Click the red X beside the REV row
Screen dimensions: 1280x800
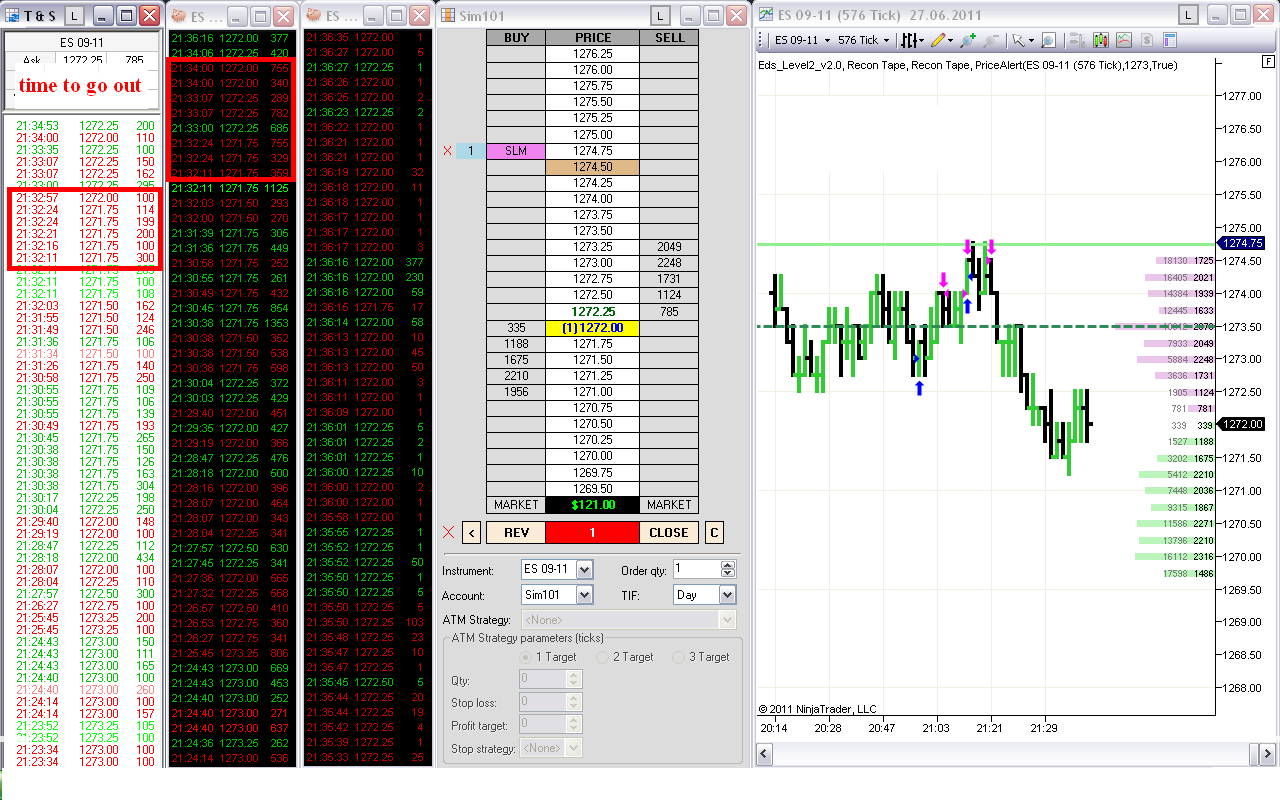click(x=447, y=532)
